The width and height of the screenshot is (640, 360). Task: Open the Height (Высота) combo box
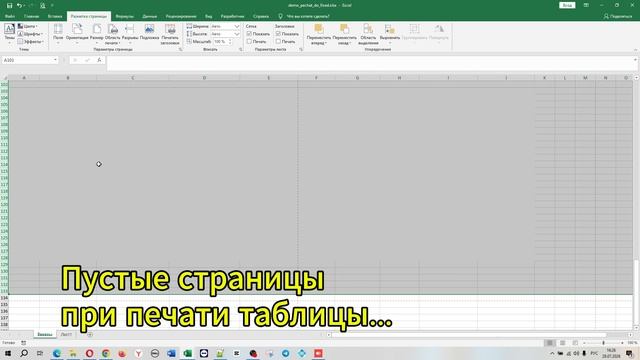point(225,34)
